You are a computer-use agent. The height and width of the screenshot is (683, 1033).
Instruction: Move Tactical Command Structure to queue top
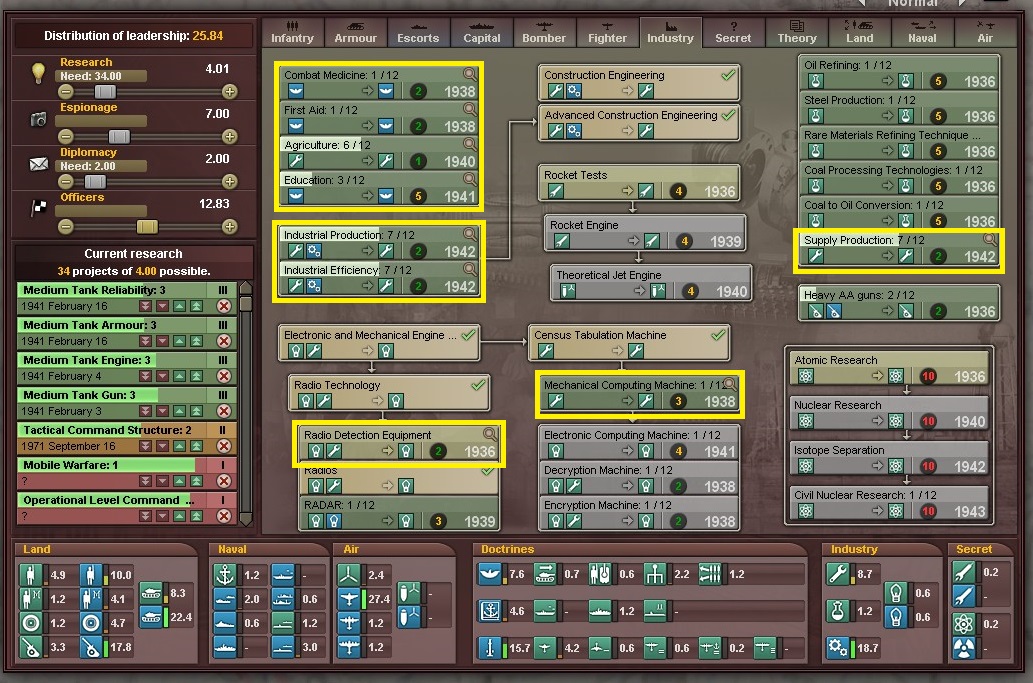(196, 446)
